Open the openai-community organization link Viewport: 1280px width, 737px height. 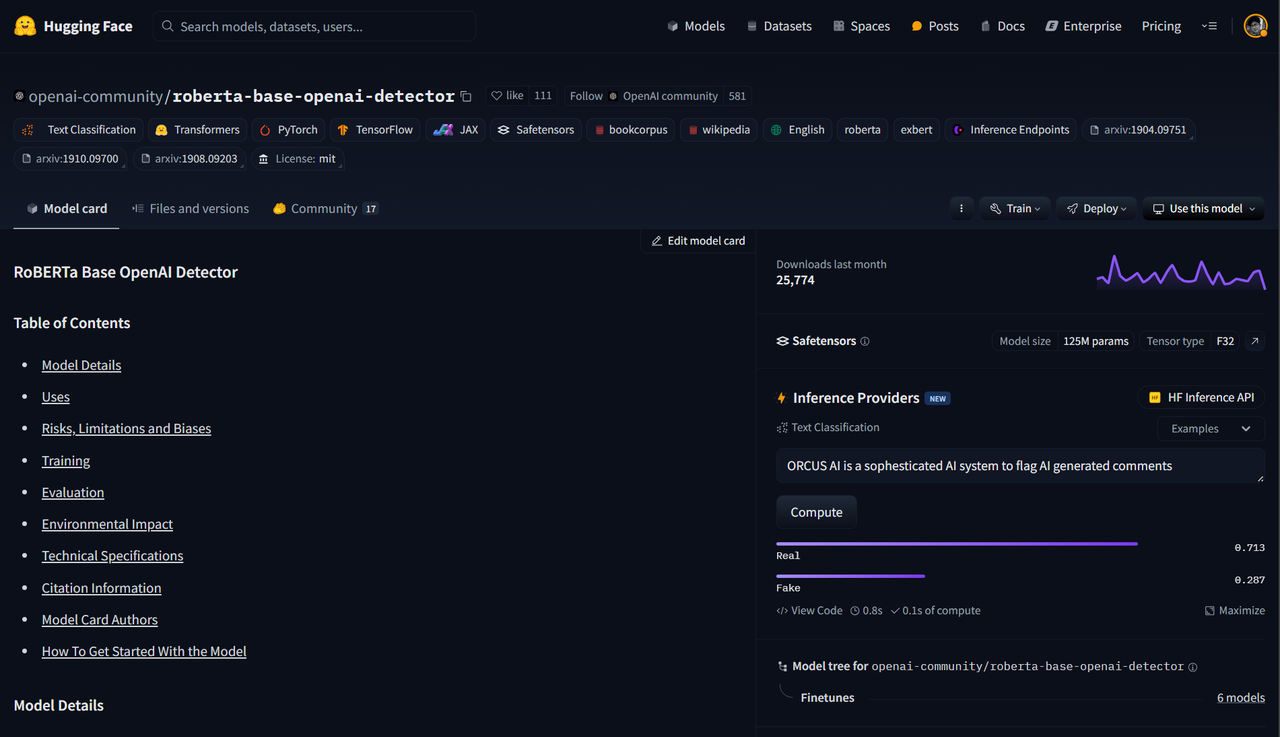95,96
